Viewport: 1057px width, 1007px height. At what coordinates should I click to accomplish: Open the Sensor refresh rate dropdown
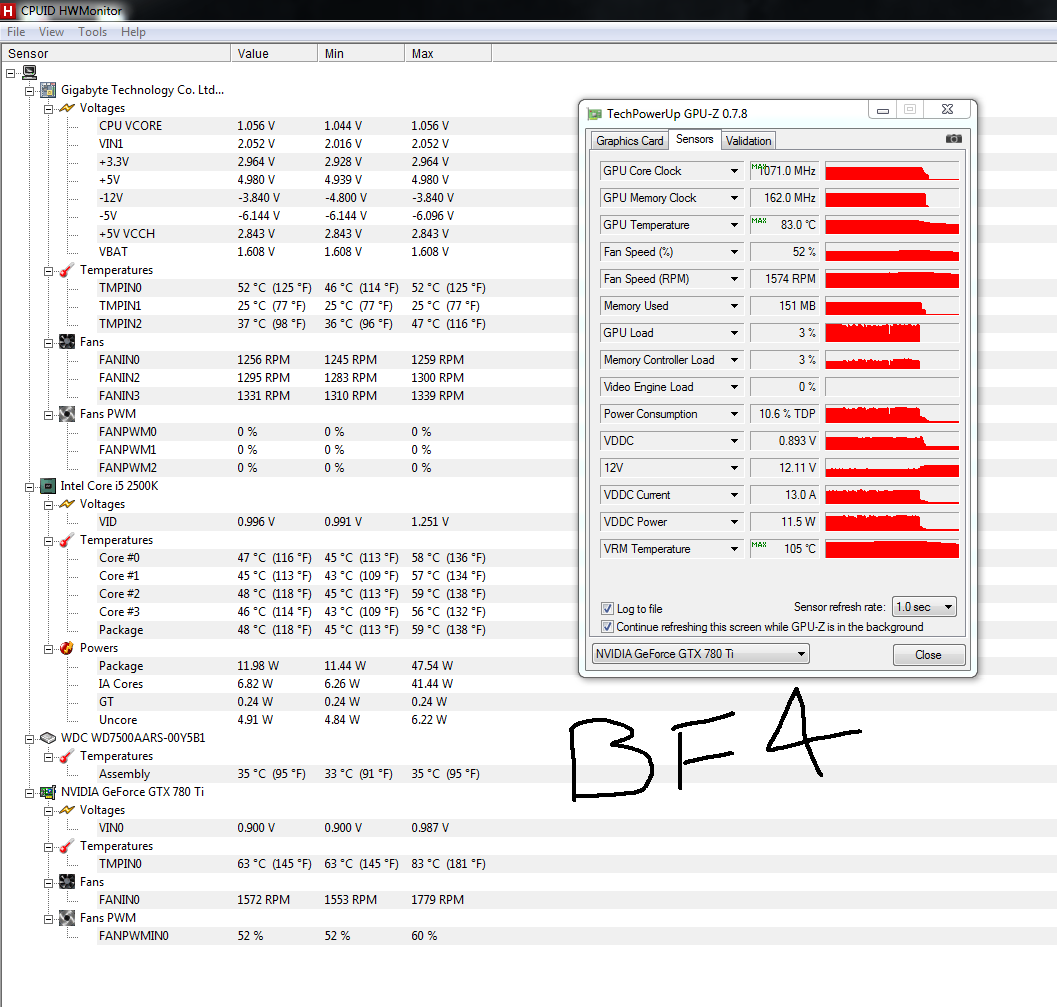pos(924,607)
